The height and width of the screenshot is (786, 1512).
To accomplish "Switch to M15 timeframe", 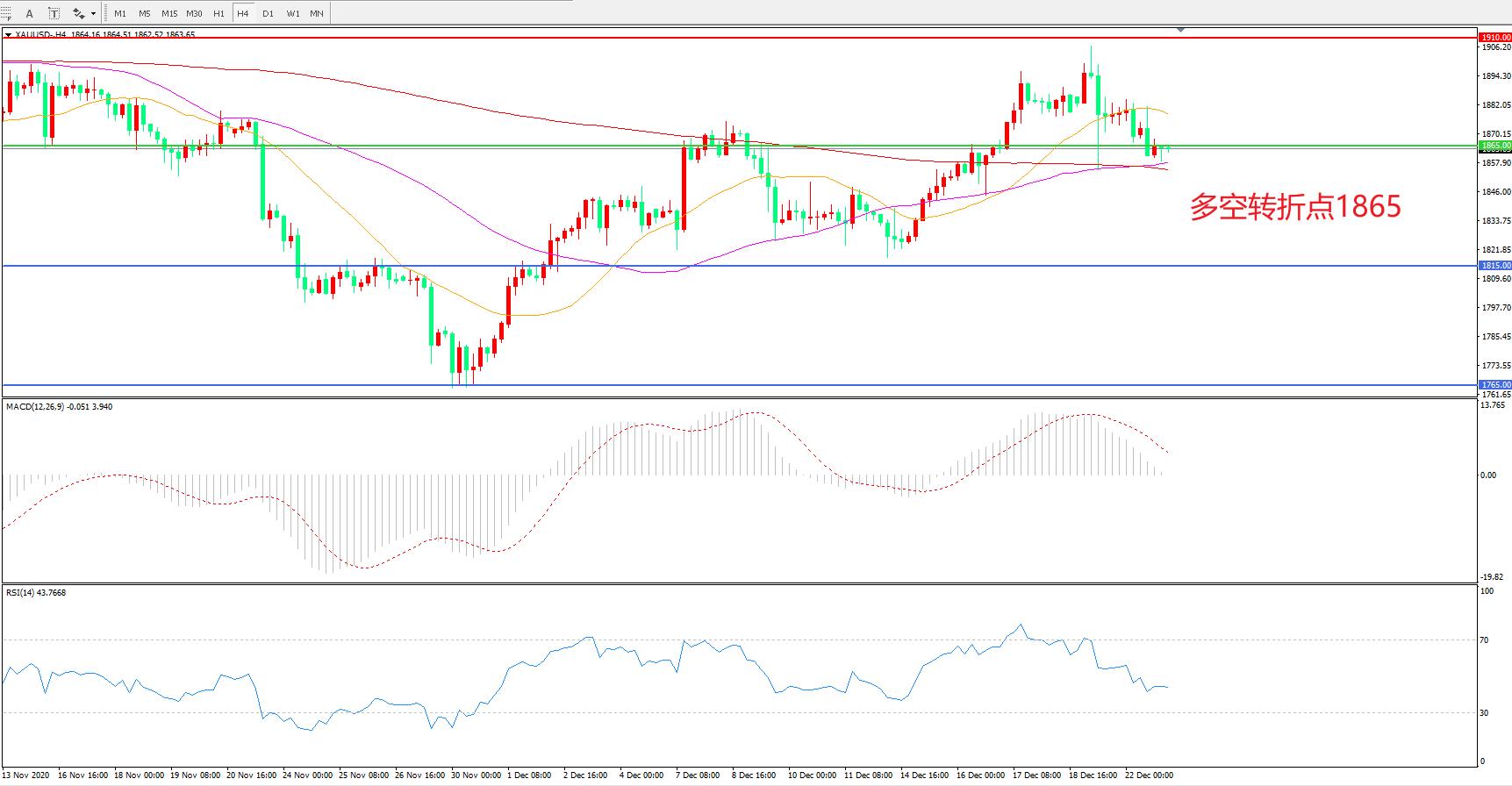I will [x=169, y=13].
